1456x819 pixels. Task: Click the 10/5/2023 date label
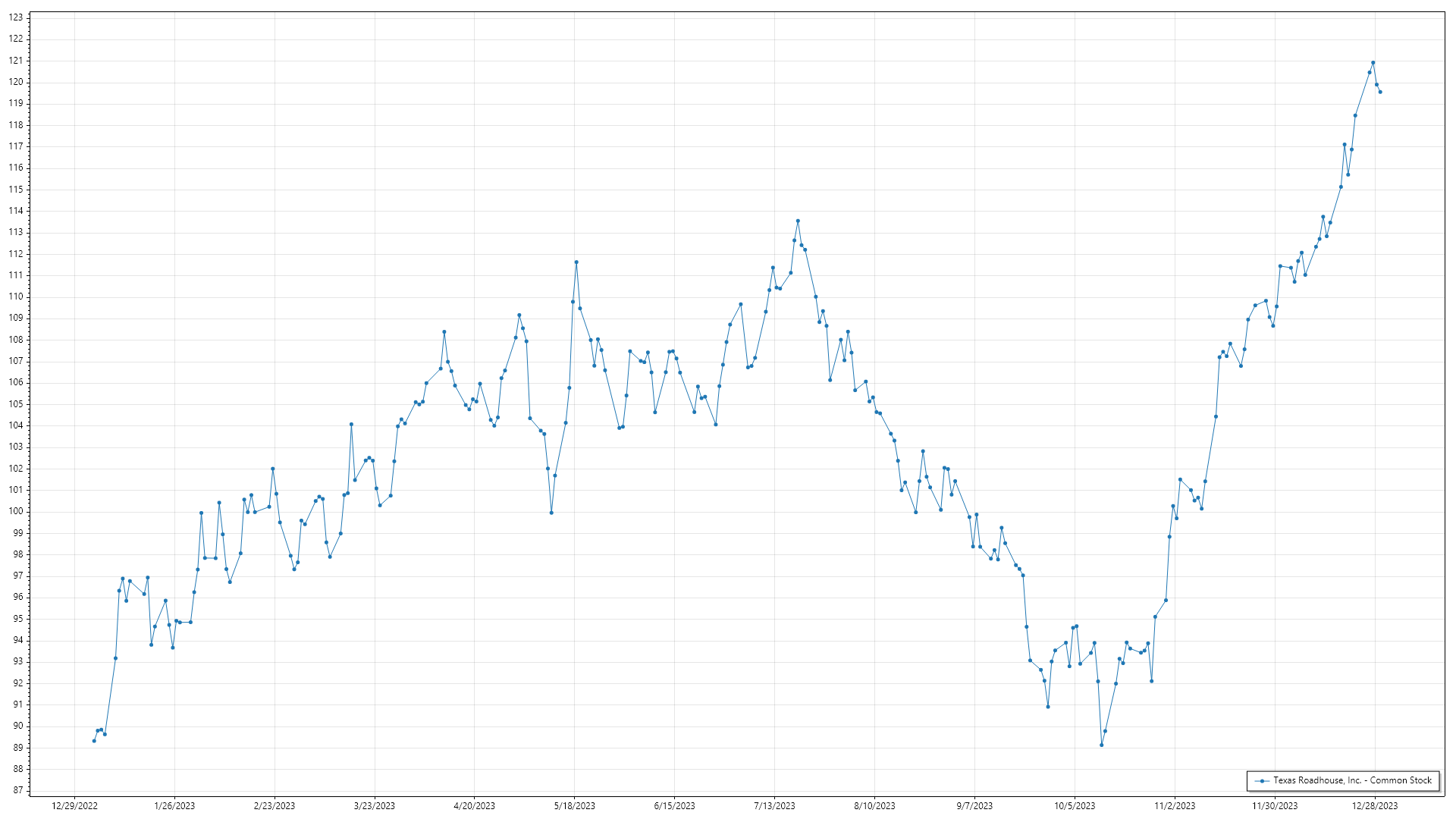pos(1075,806)
